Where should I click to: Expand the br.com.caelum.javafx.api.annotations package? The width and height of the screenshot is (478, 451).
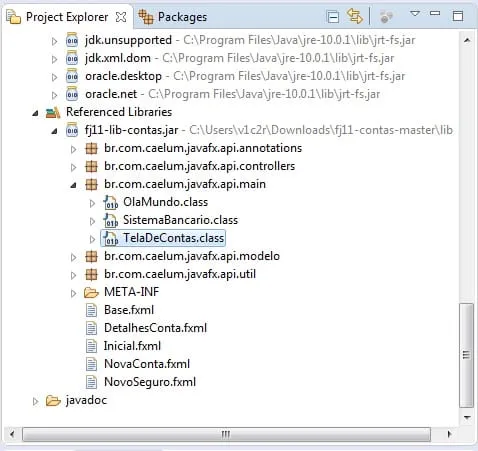73,149
